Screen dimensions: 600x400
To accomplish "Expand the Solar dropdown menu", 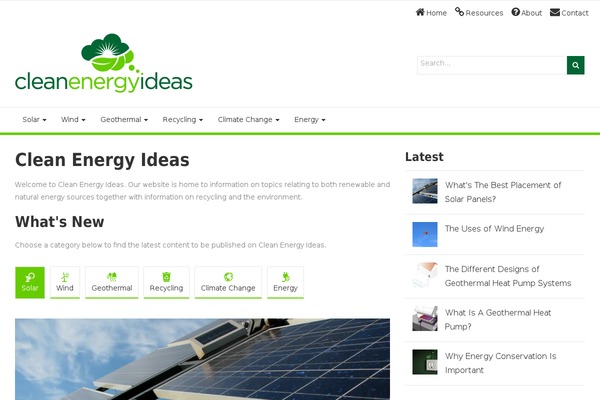I will tap(34, 120).
